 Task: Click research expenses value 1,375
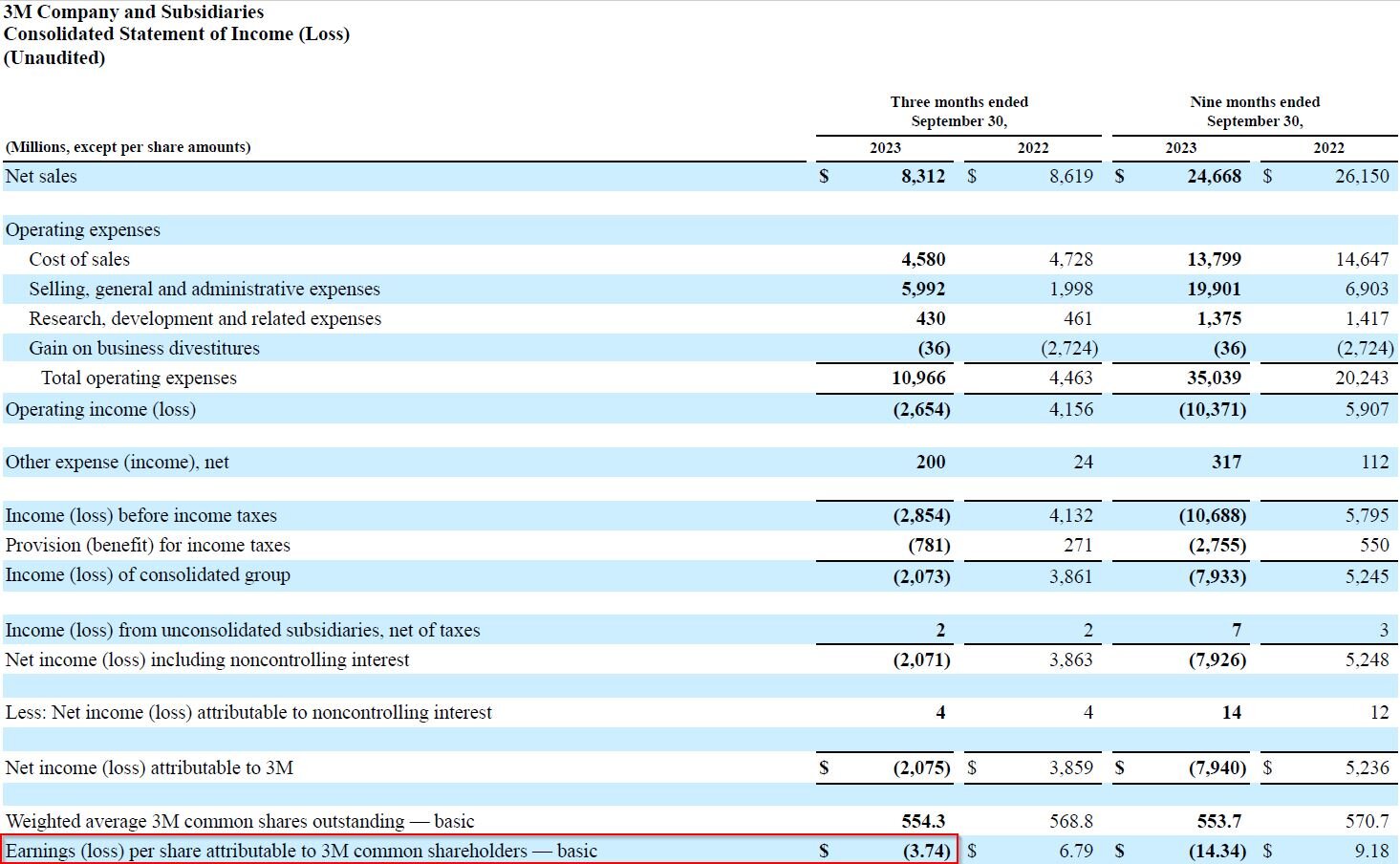(1218, 318)
